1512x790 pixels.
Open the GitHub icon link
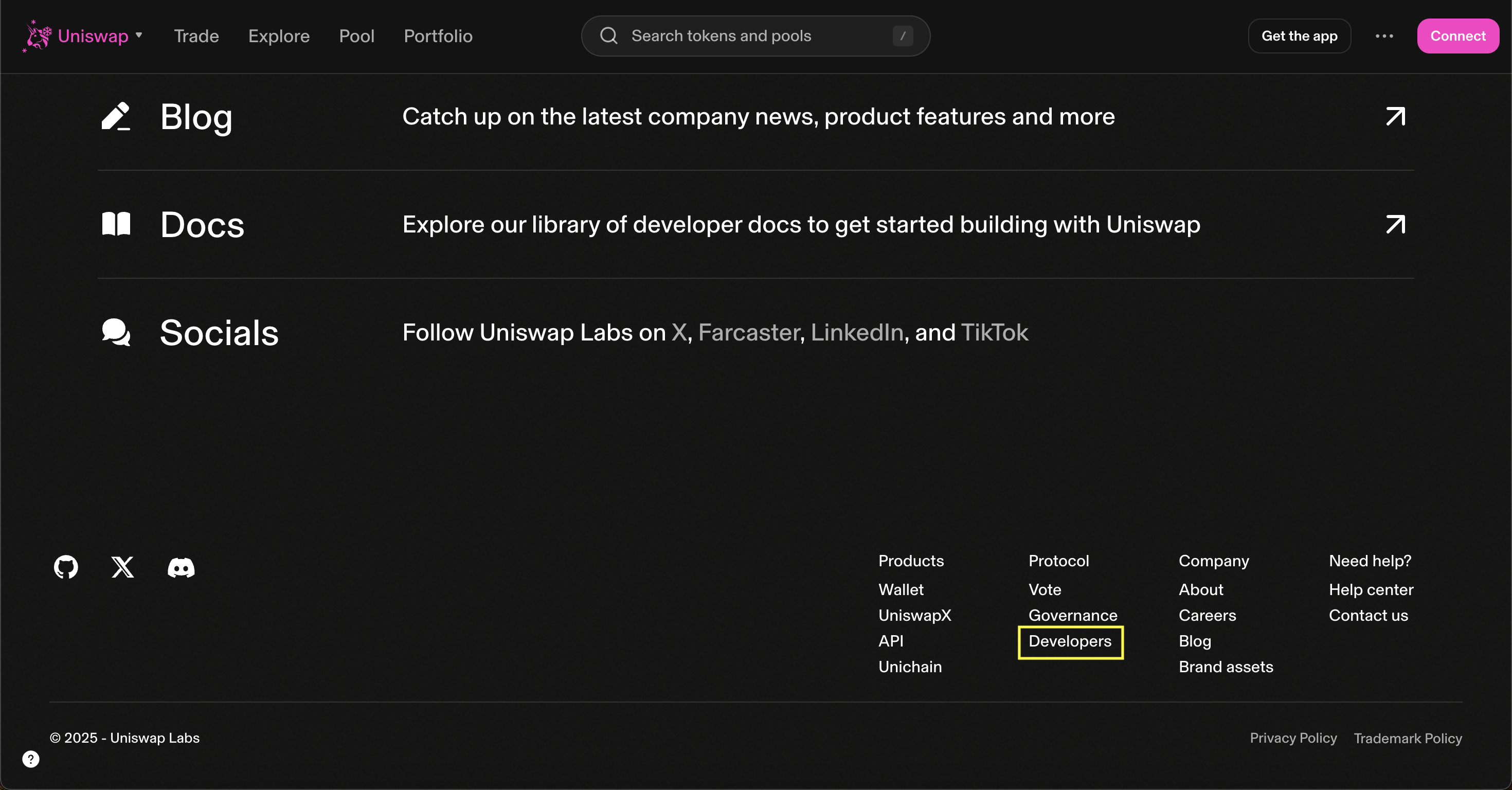pos(66,567)
